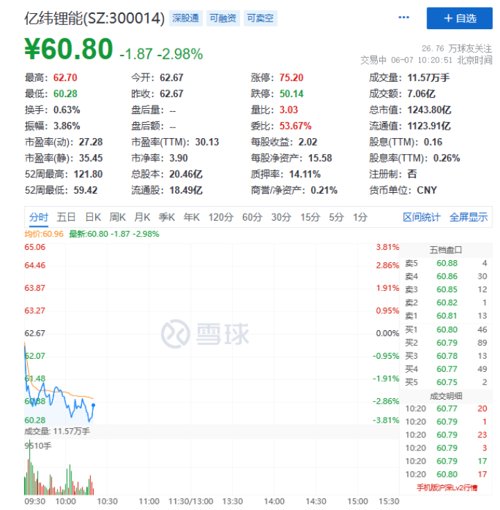
Task: Click the latest price point on the chart
Action: click(93, 405)
